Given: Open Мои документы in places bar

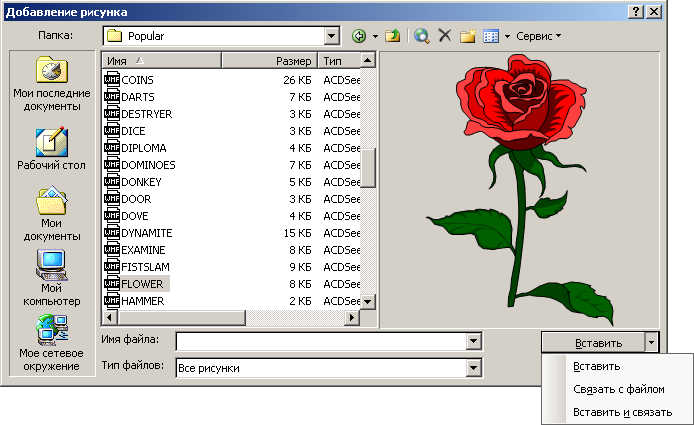Looking at the screenshot, I should [x=52, y=213].
